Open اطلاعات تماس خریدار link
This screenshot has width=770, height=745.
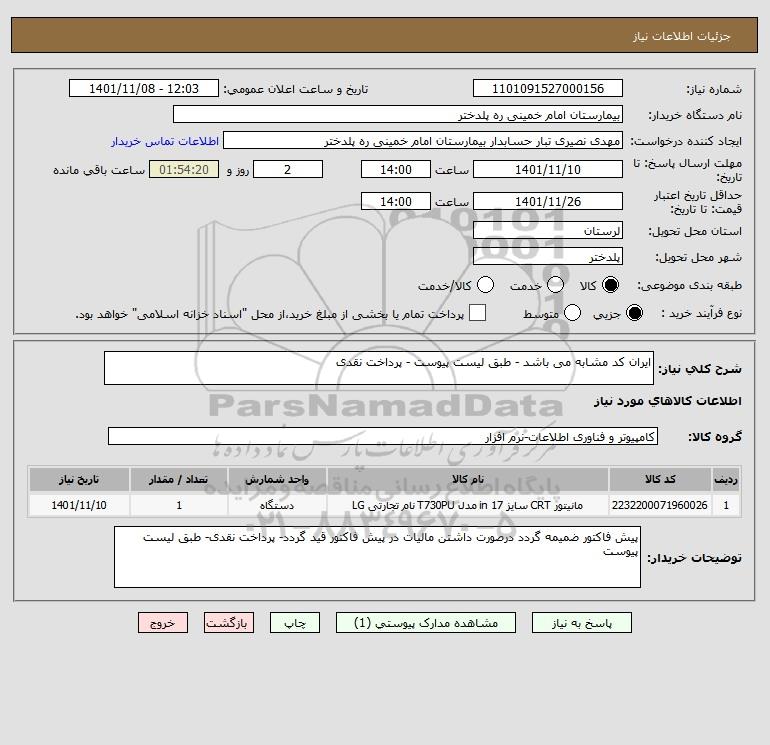click(165, 141)
